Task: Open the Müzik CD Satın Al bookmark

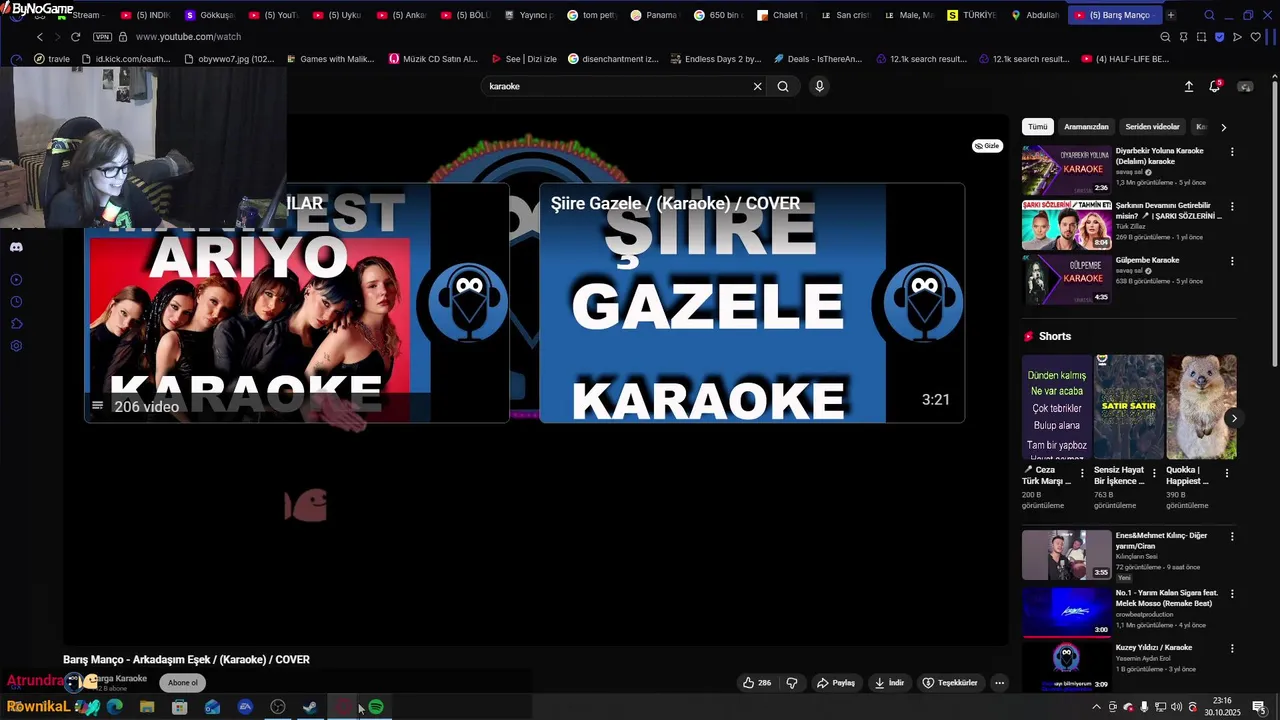Action: coord(433,59)
